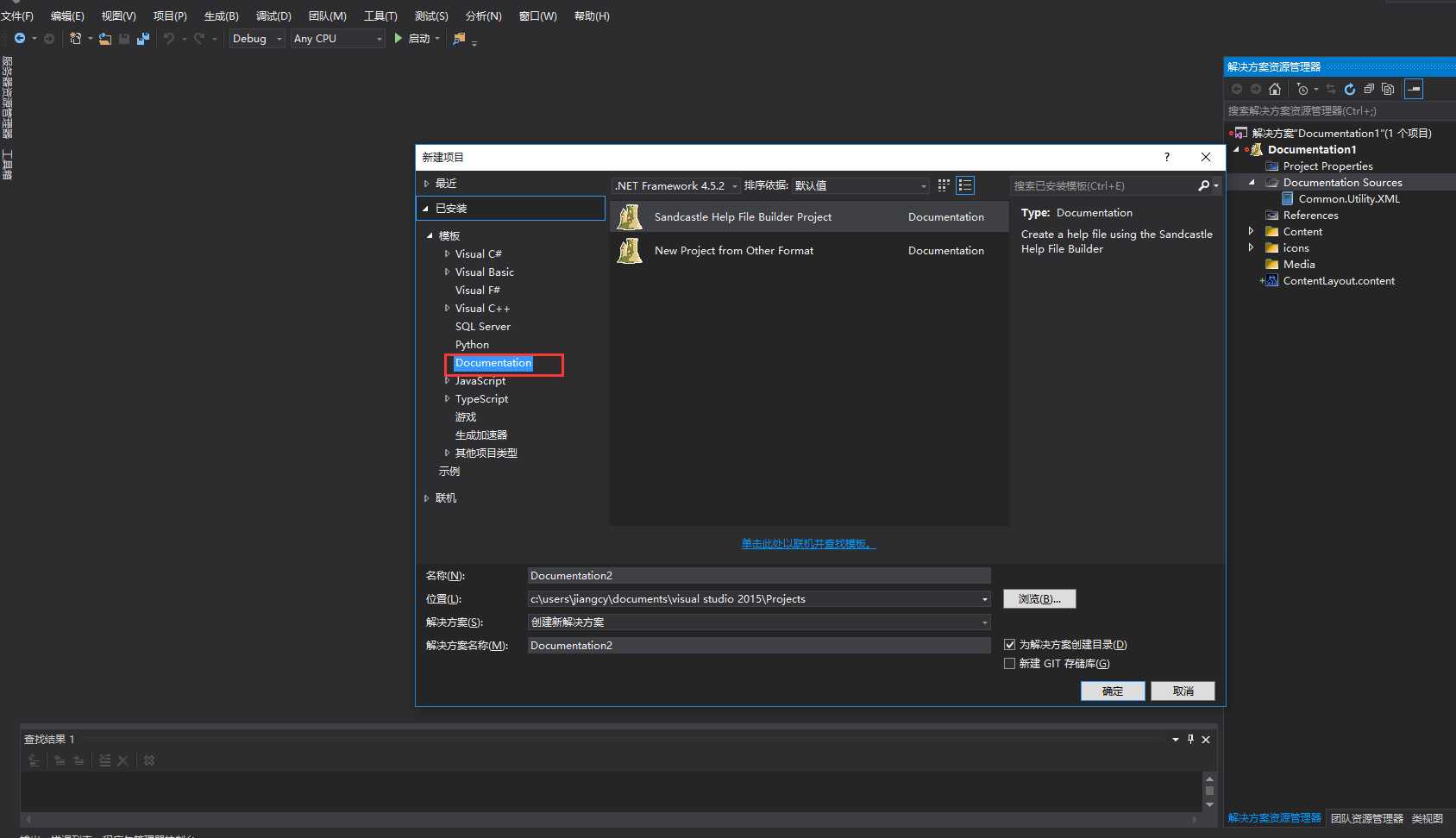Collapse Documentation Sources node in Solution Explorer
1456x838 pixels.
(1252, 182)
